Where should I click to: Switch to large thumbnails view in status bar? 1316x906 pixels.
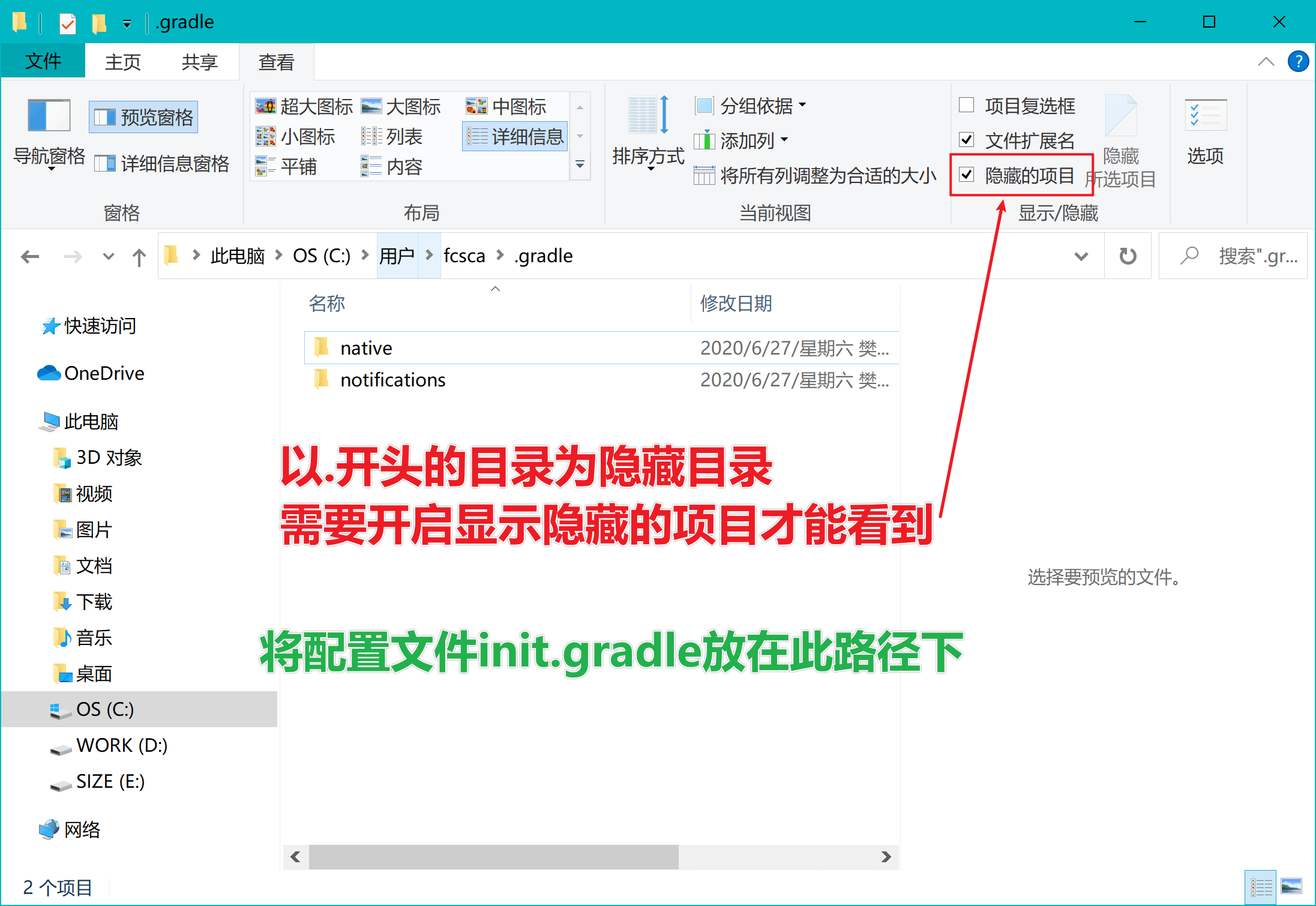click(x=1291, y=886)
